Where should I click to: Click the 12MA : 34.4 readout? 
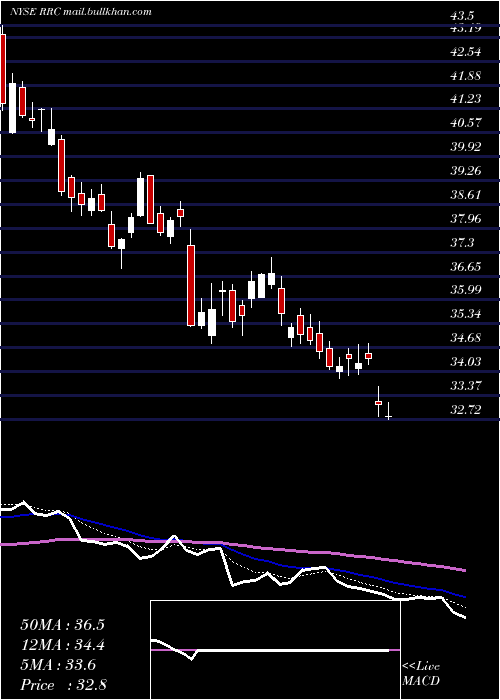[x=62, y=645]
